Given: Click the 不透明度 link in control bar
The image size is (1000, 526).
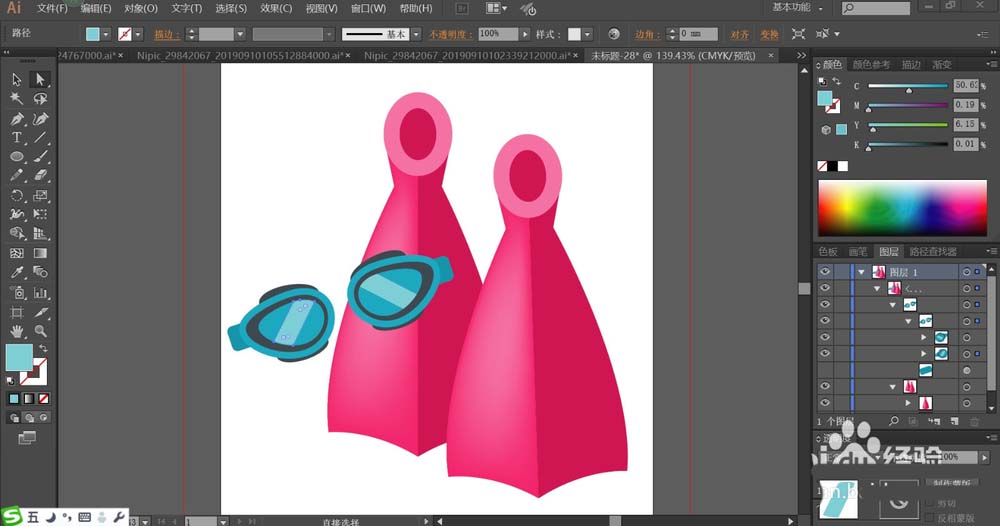Looking at the screenshot, I should [450, 34].
